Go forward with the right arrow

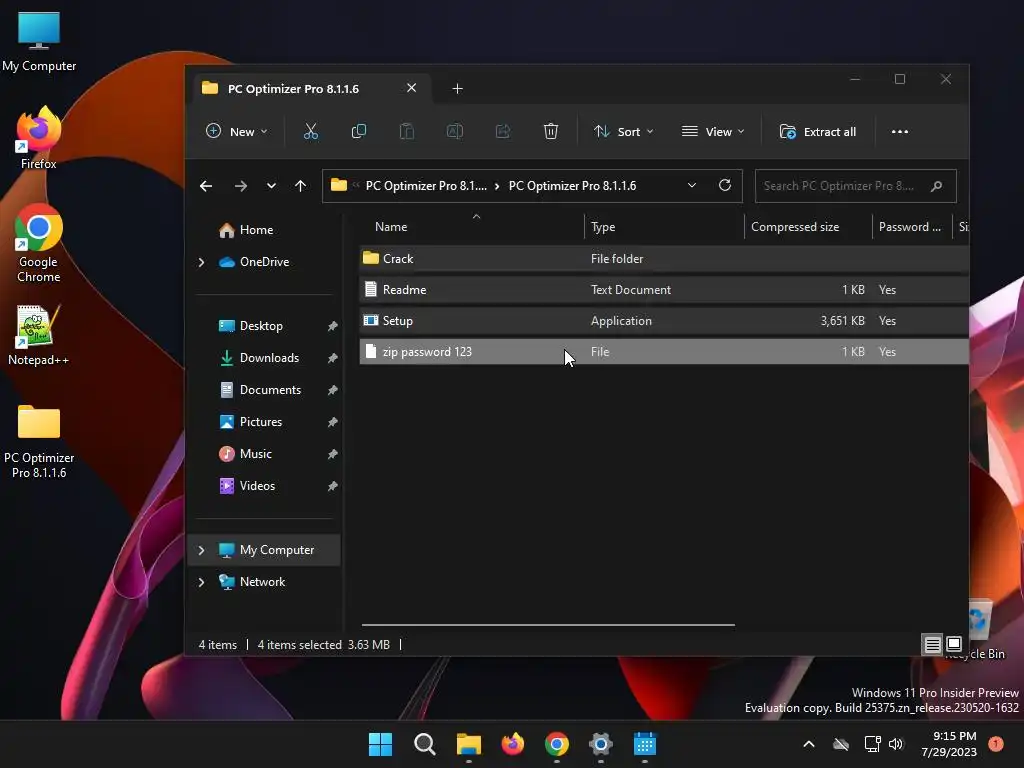point(240,186)
